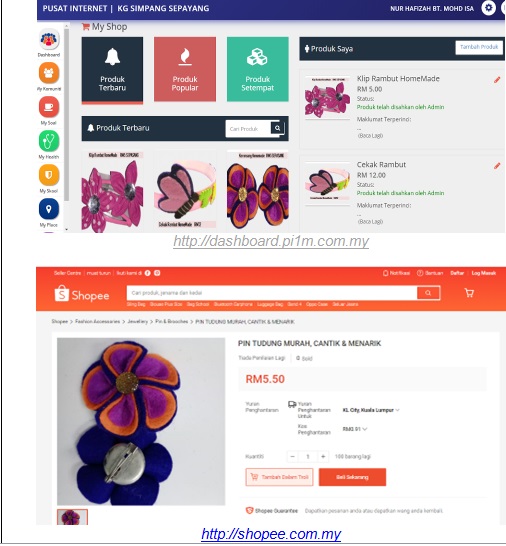The image size is (506, 546).
Task: Switch to the Produk Setempat tile
Action: [x=258, y=69]
